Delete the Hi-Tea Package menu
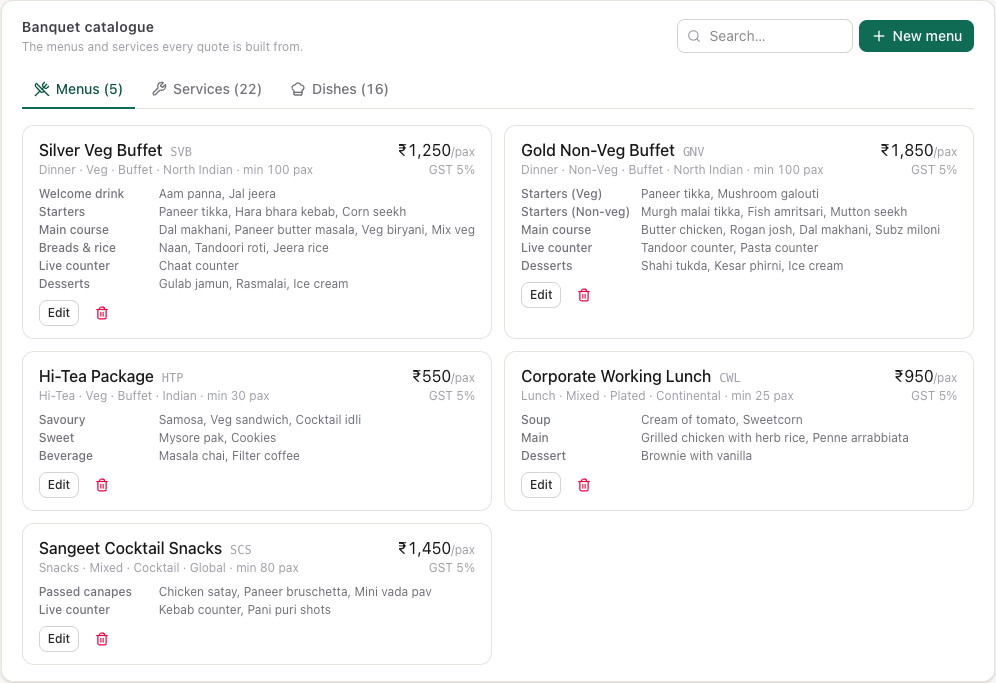Image resolution: width=996 pixels, height=683 pixels. tap(102, 485)
